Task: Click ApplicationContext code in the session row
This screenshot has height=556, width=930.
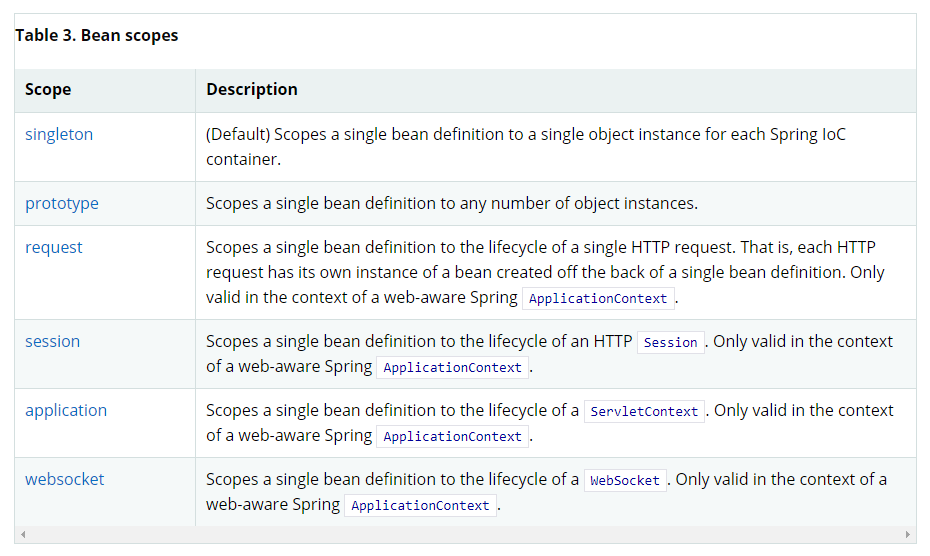Action: (x=453, y=368)
